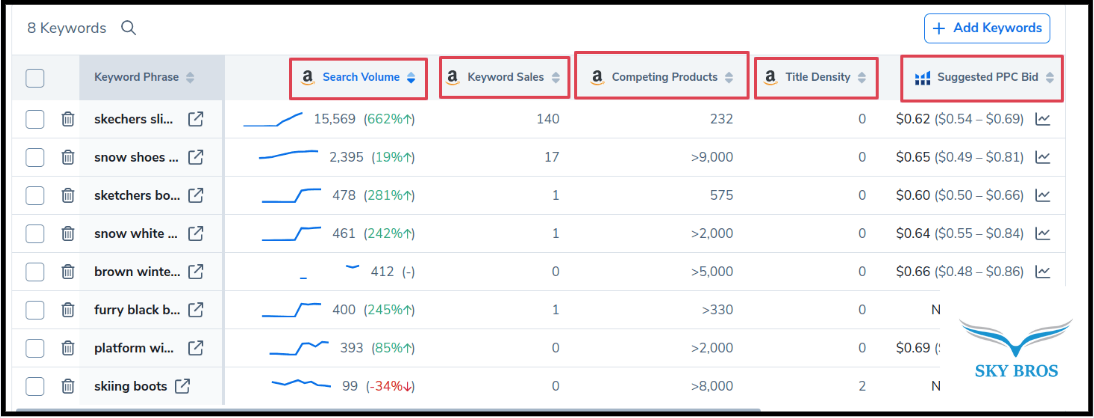
Task: Select the skiing boots keyword phrase text
Action: (130, 386)
